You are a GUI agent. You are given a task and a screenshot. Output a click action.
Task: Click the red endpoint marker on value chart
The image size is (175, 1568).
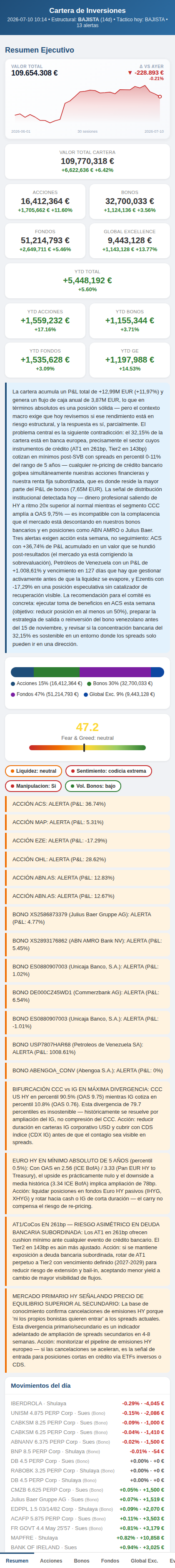160,96
